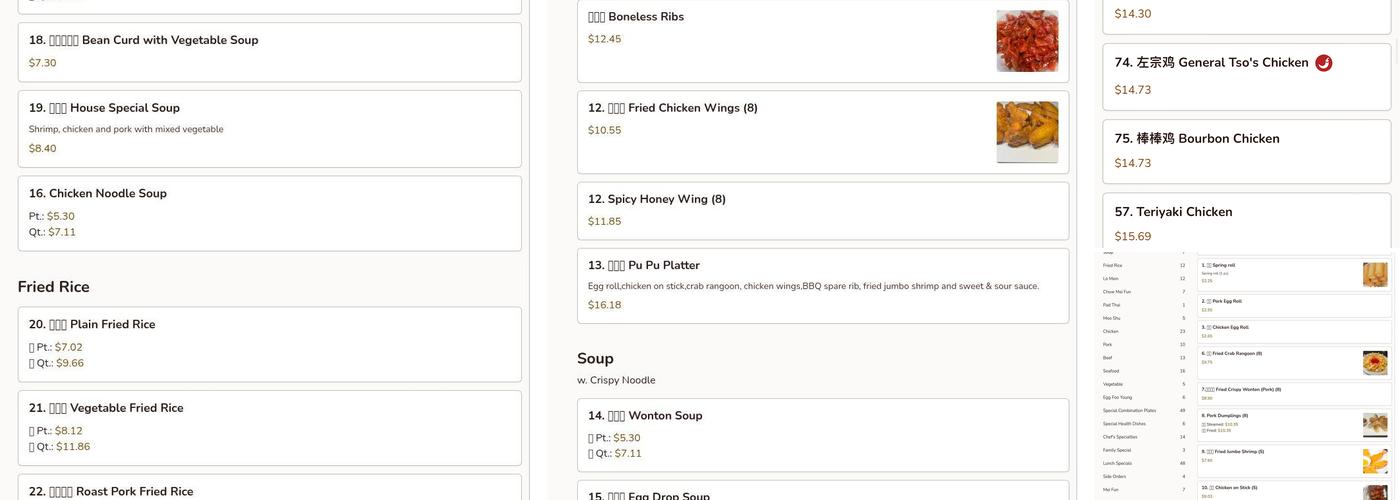Viewport: 1400px width, 500px height.
Task: Click the Soup section heading
Action: click(x=595, y=358)
